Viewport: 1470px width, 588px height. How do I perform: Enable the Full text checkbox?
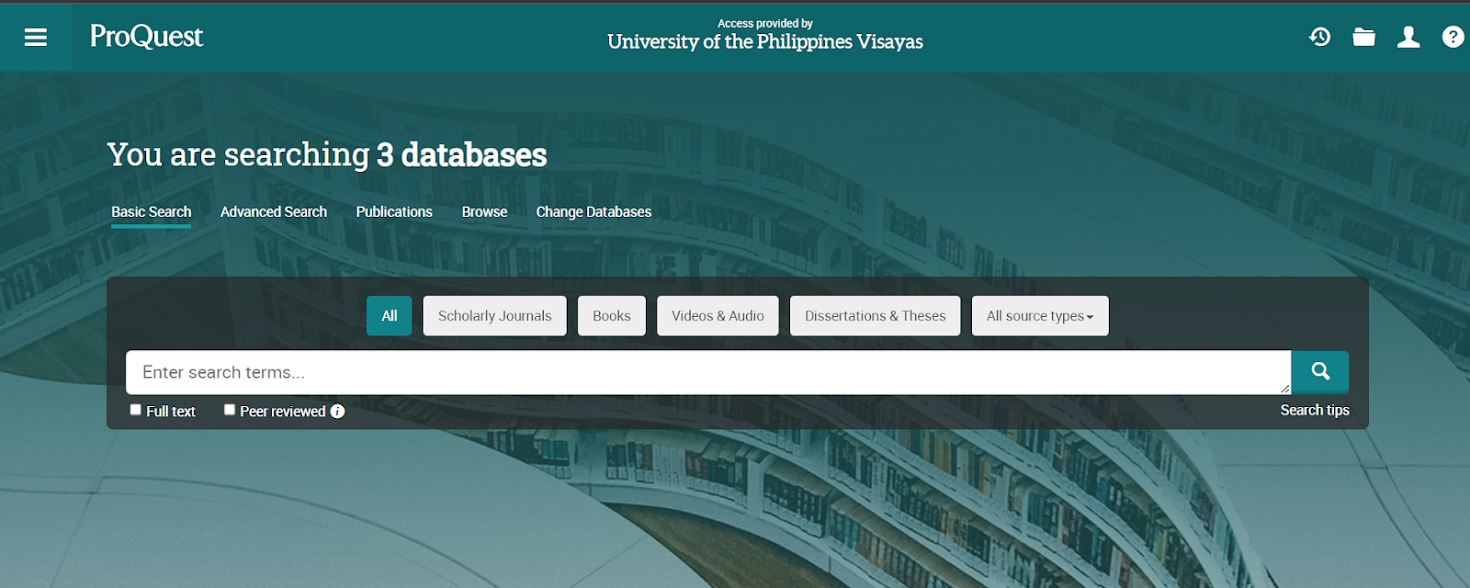pos(136,410)
